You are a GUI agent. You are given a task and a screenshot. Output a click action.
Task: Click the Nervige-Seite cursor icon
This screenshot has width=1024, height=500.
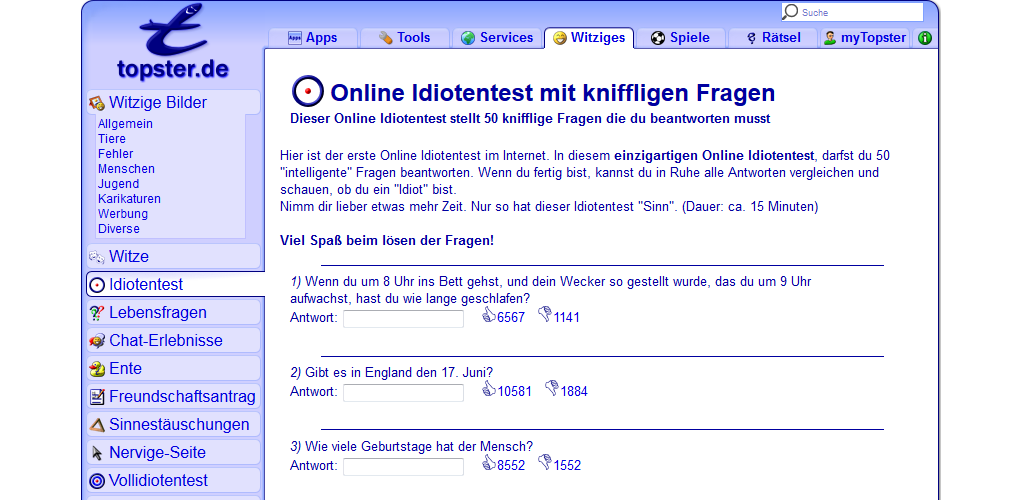97,453
